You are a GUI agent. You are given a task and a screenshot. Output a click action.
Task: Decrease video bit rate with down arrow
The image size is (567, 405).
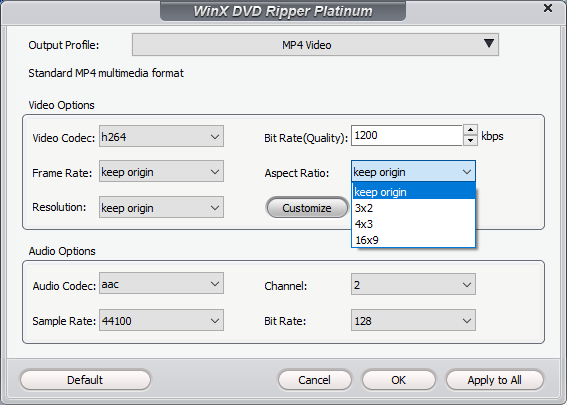(470, 140)
